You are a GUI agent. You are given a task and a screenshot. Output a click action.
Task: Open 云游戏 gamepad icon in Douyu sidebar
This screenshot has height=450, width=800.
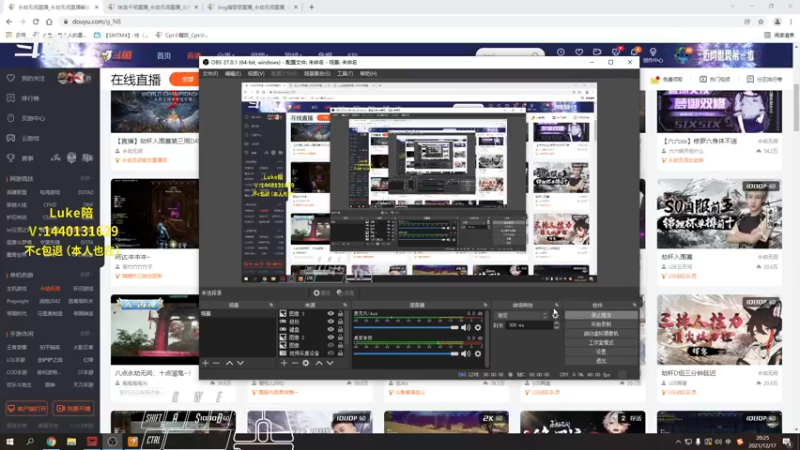point(11,138)
